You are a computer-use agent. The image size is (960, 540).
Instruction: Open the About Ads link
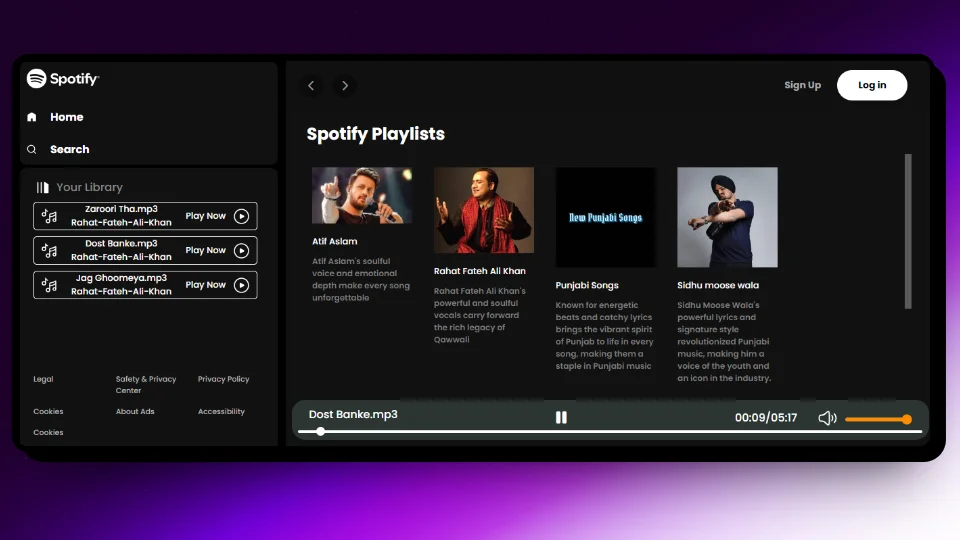[135, 411]
